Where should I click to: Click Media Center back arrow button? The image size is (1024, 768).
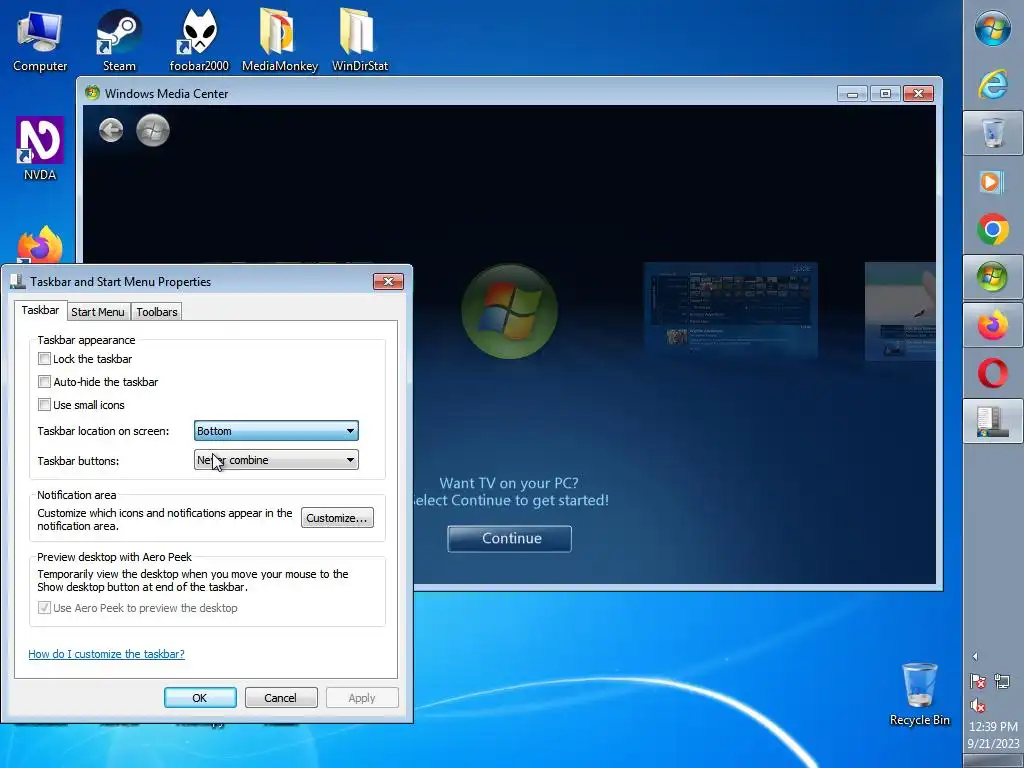click(x=111, y=130)
